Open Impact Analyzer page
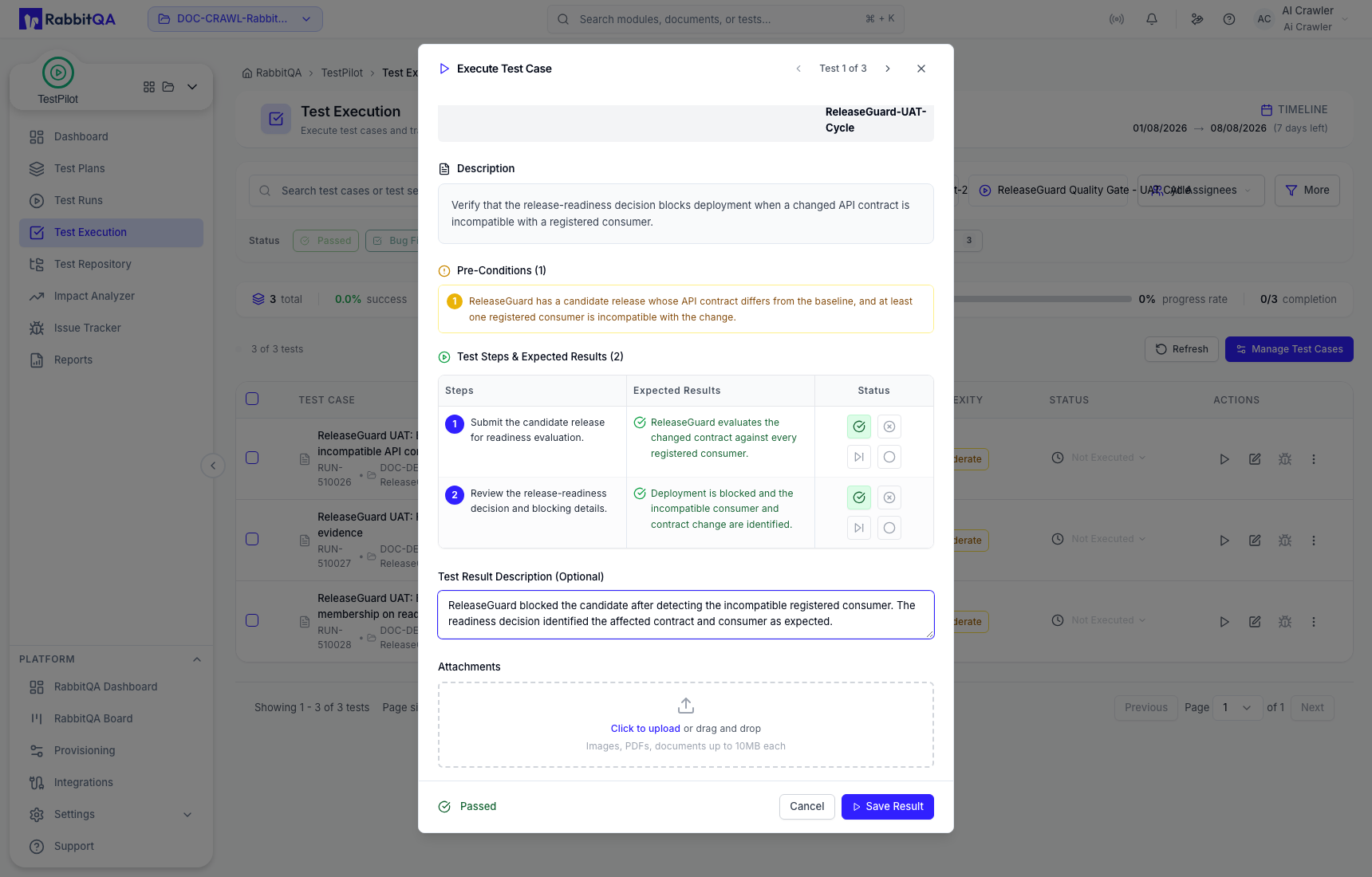 pyautogui.click(x=111, y=297)
